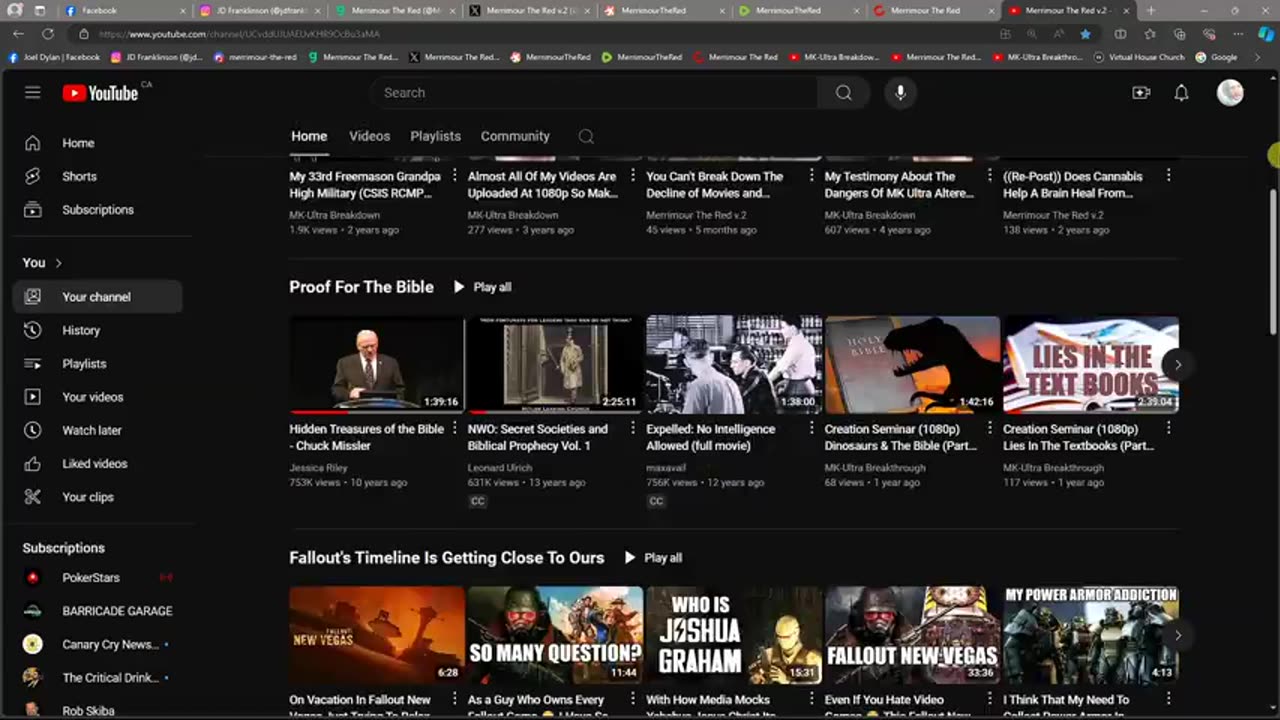Open Hidden Treasures of the Bible thumbnail
Image resolution: width=1280 pixels, height=720 pixels.
pyautogui.click(x=377, y=365)
